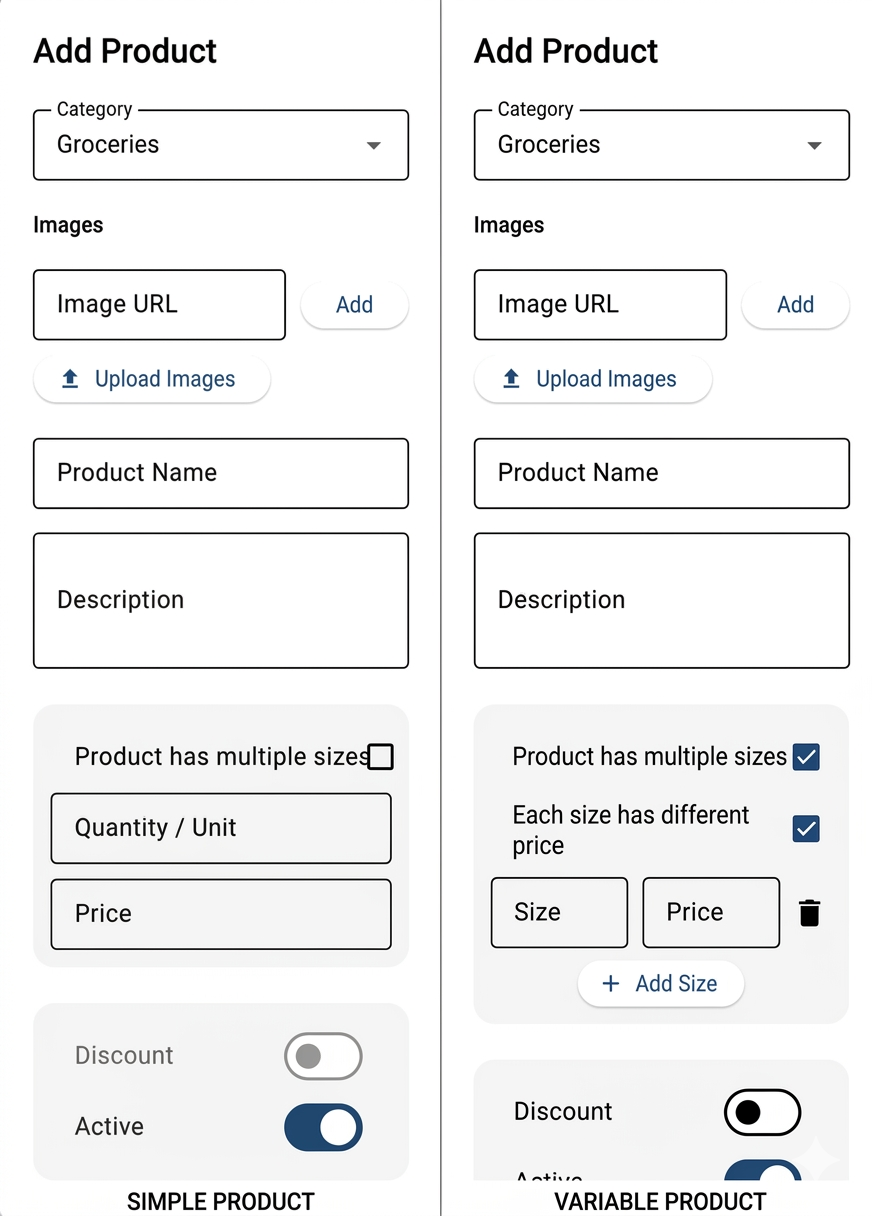Click Add next to Image URL field
This screenshot has width=872, height=1216.
[354, 304]
